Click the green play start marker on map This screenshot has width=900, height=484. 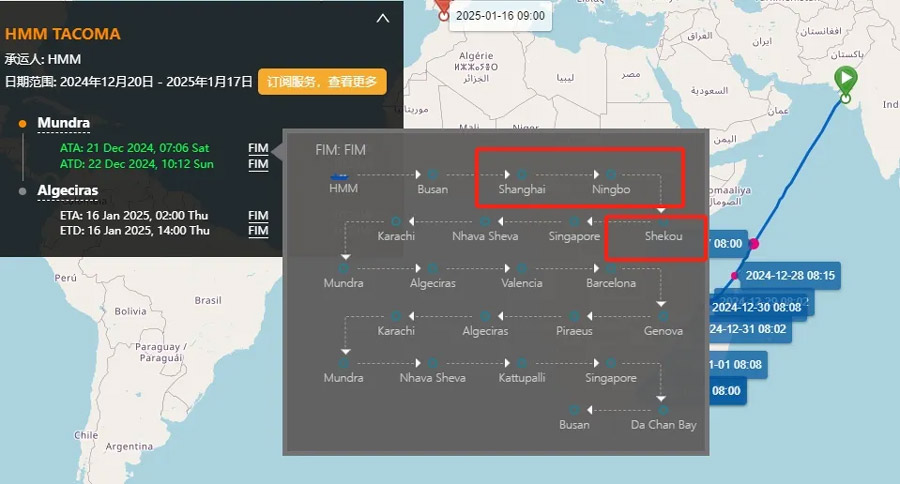click(846, 78)
